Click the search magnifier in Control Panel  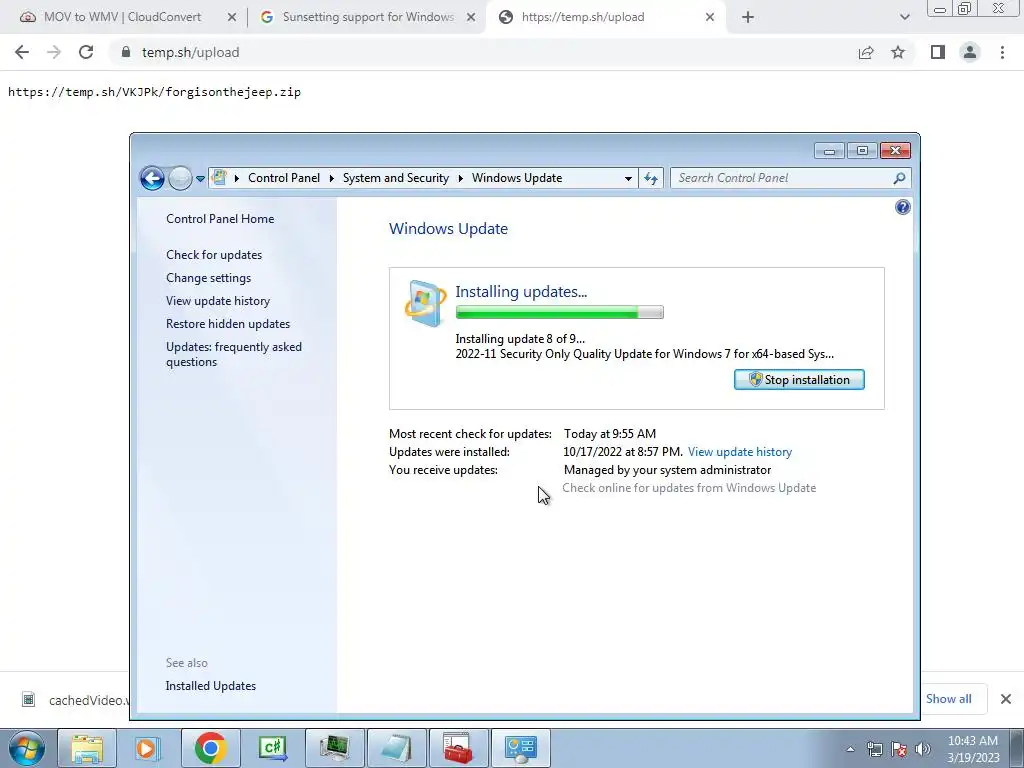coord(899,178)
